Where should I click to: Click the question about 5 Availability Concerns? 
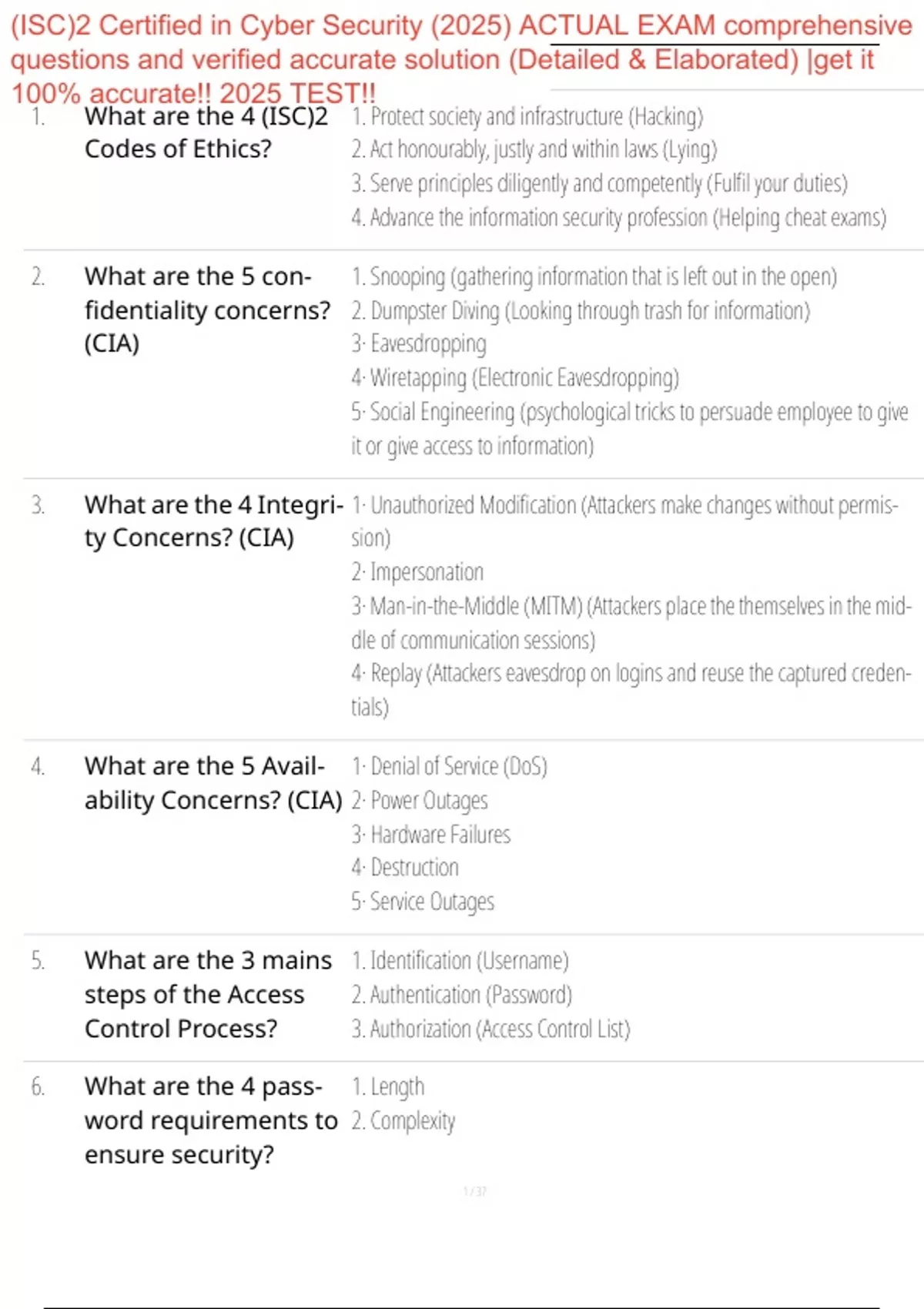(x=213, y=783)
